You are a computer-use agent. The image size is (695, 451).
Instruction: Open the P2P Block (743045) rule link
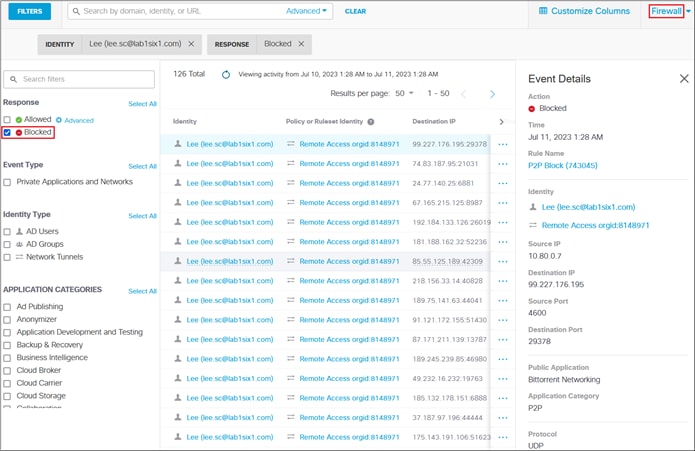click(x=562, y=165)
